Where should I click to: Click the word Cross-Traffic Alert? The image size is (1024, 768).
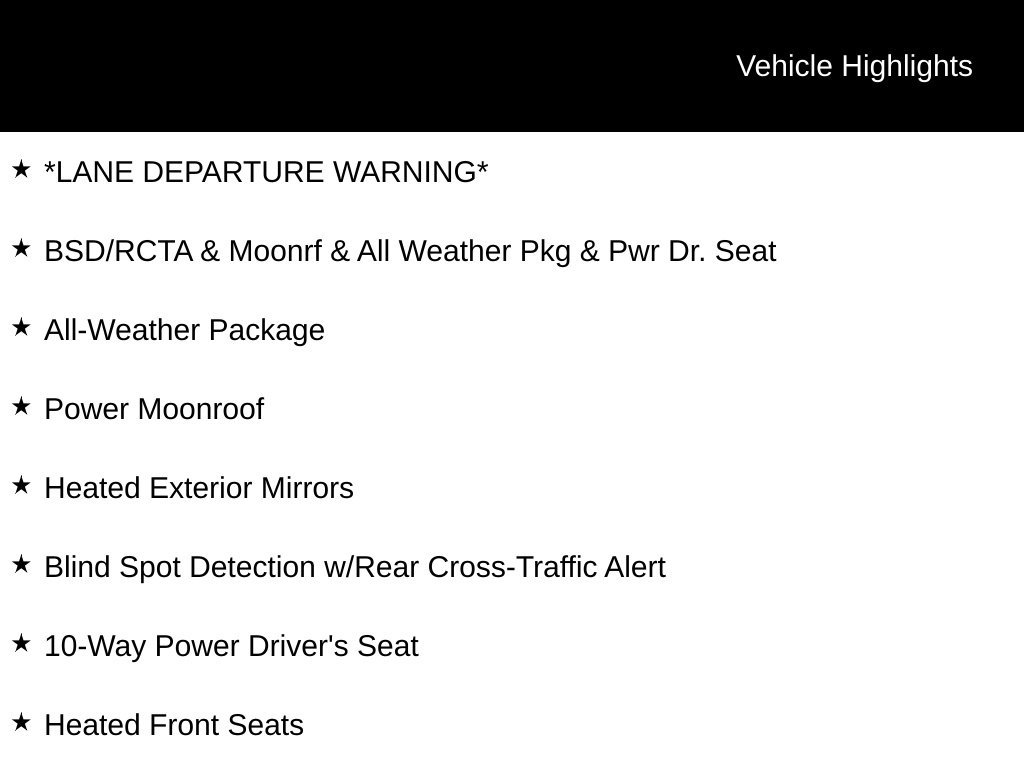click(547, 568)
